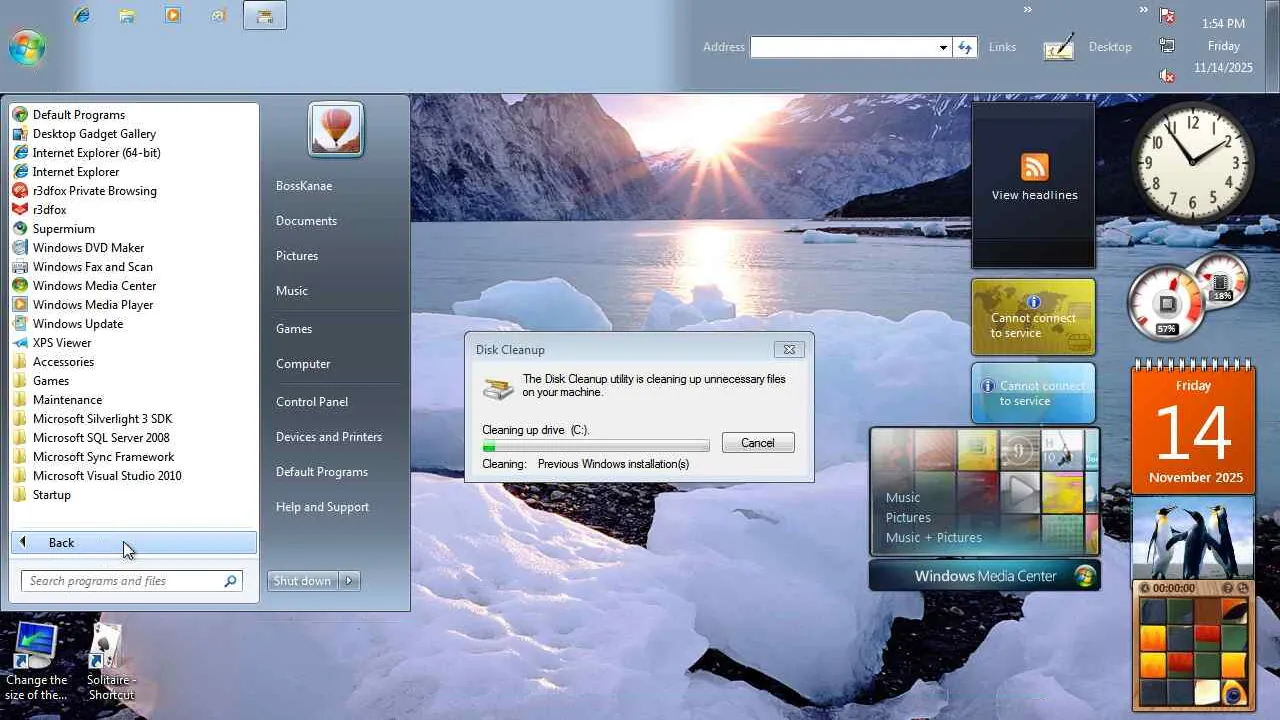Click the Default Programs icon in programs list
Image resolution: width=1280 pixels, height=720 pixels.
click(20, 115)
